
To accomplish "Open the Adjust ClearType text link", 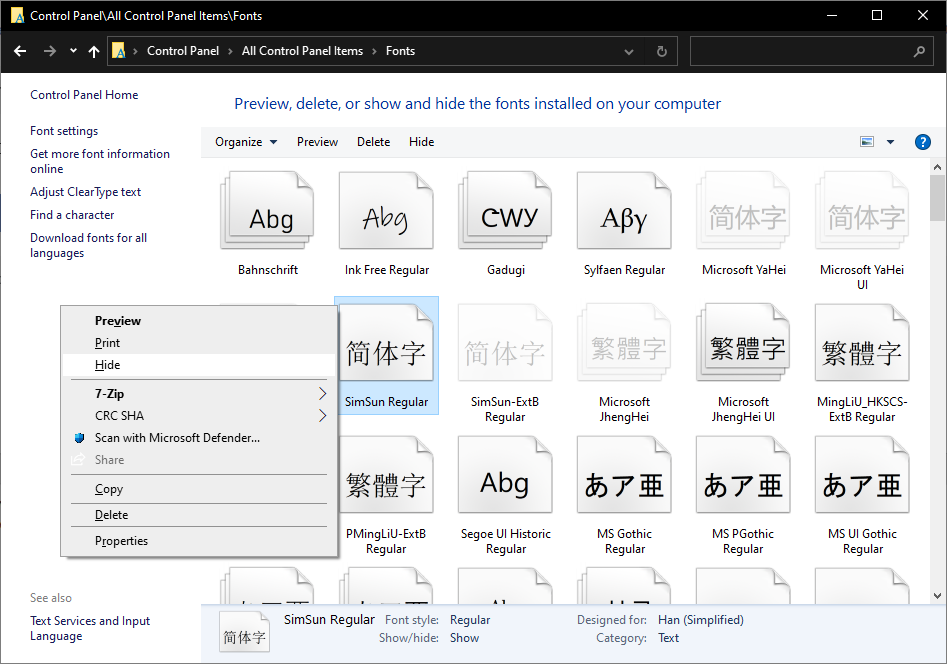I will point(85,192).
